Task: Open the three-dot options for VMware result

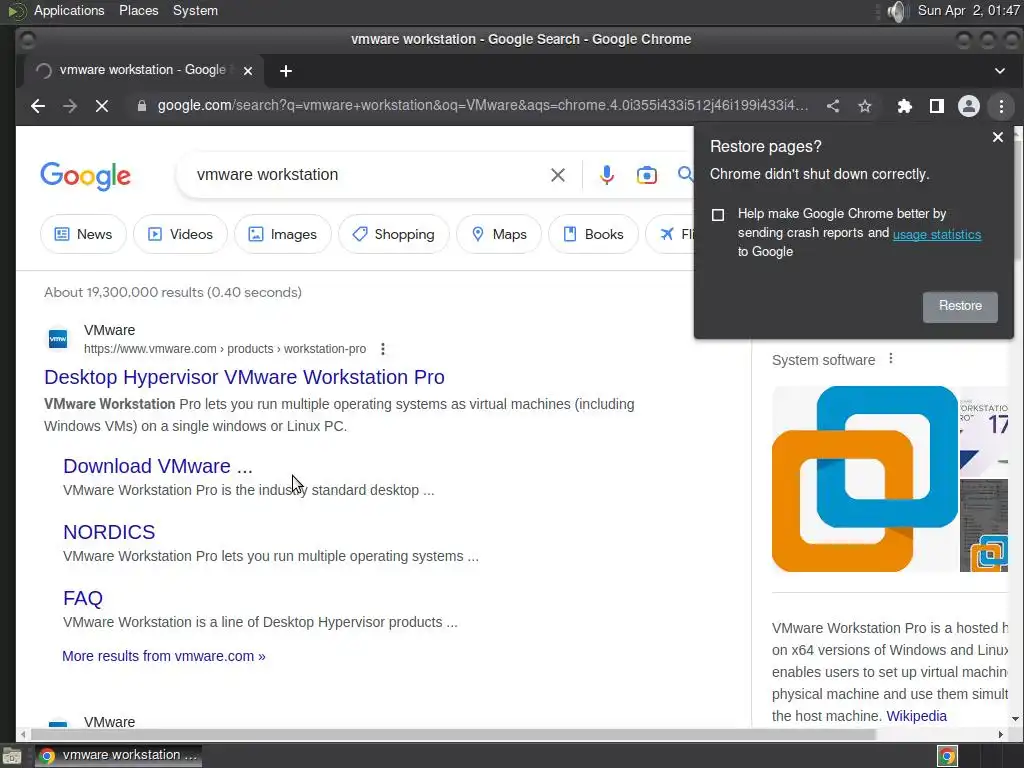Action: tap(383, 349)
